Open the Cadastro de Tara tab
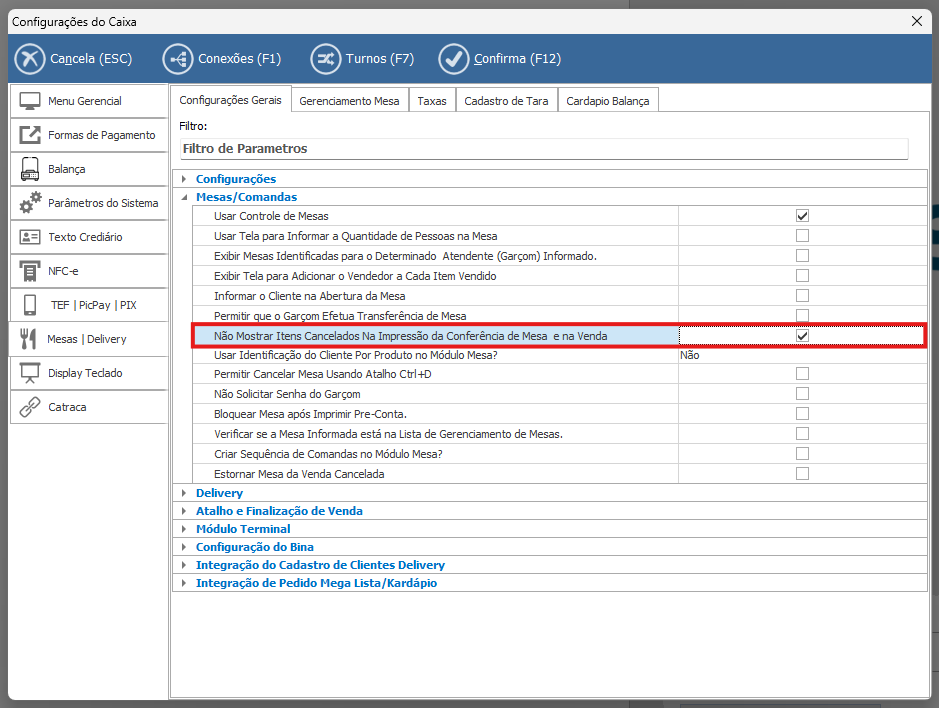The height and width of the screenshot is (708, 939). (x=506, y=101)
